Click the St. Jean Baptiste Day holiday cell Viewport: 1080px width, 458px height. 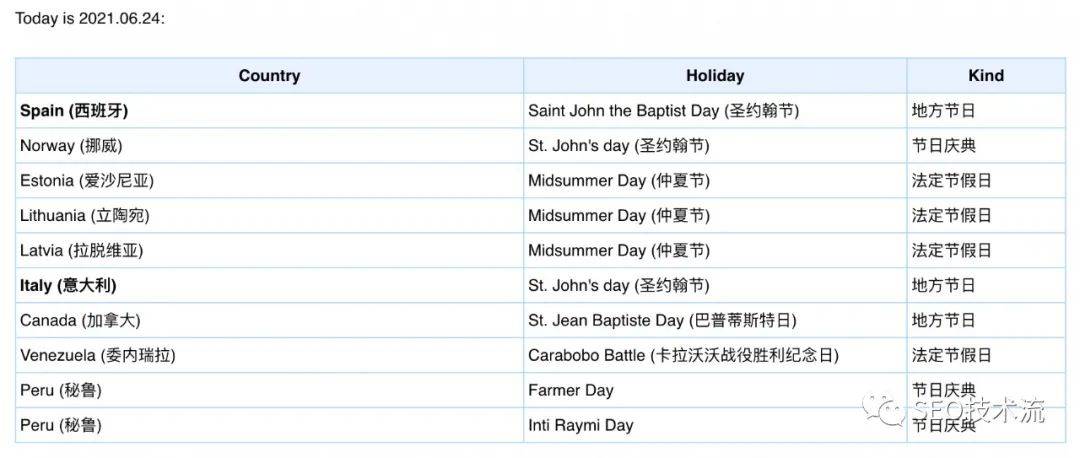[x=662, y=321]
